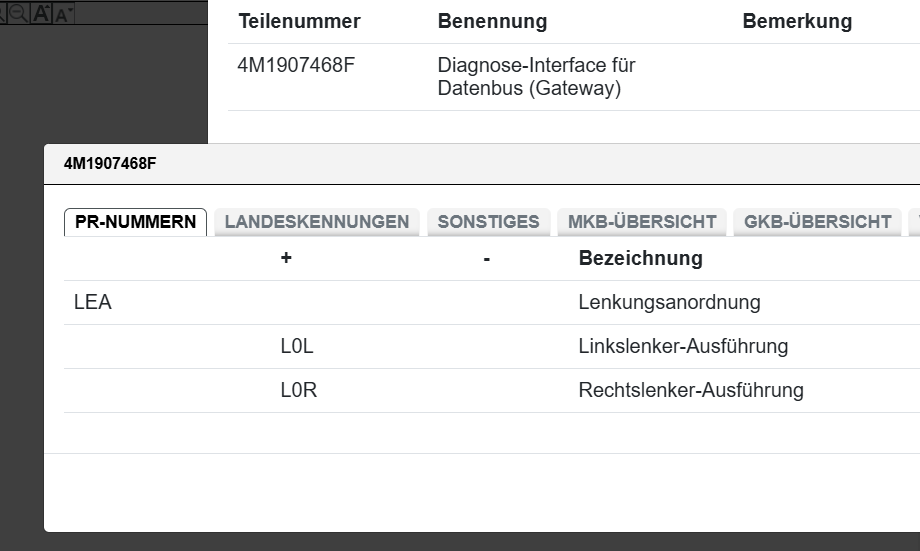Select the Linkslenker-Ausführung entry
The height and width of the screenshot is (551, 920).
(x=683, y=346)
